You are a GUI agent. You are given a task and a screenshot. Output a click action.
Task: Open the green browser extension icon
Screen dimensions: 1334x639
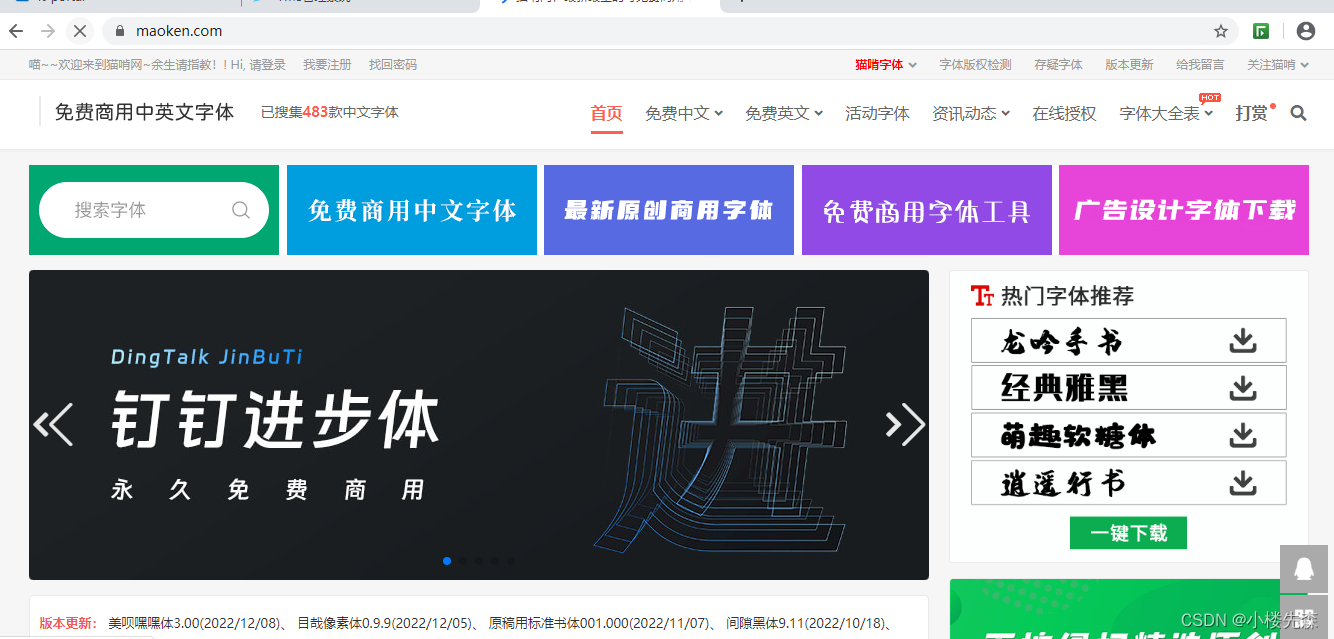click(x=1262, y=31)
